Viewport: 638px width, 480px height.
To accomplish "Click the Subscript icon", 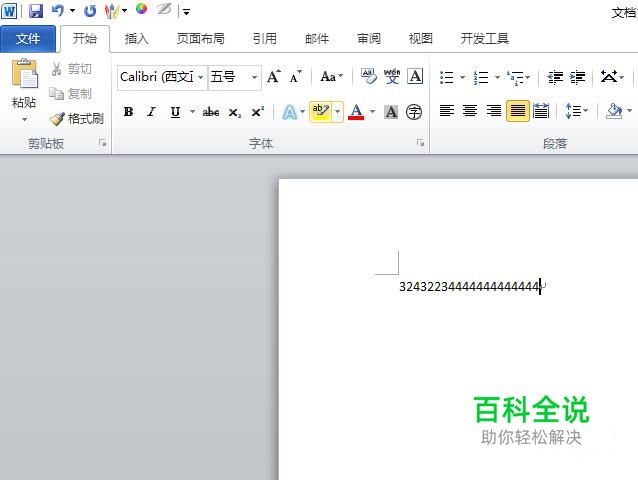I will pos(234,112).
